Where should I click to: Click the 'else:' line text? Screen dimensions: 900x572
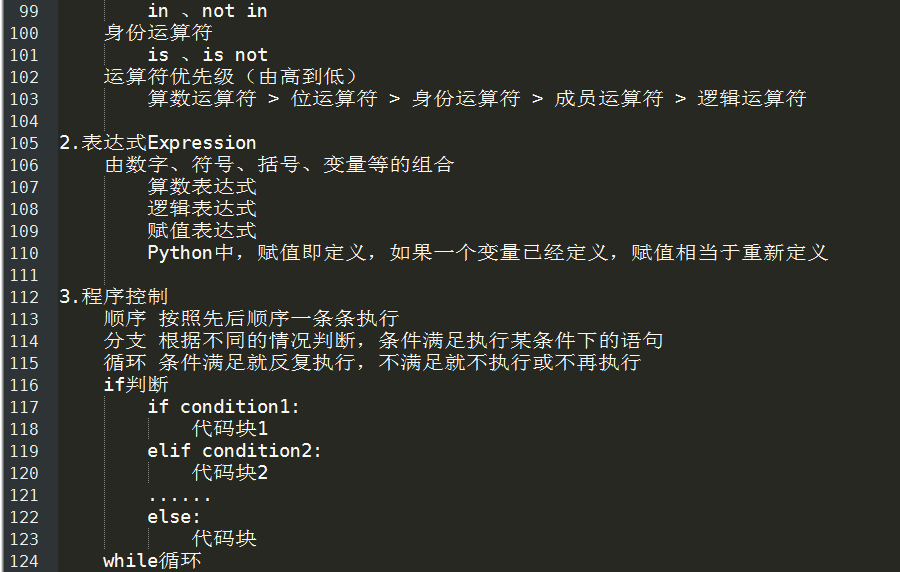[x=174, y=517]
